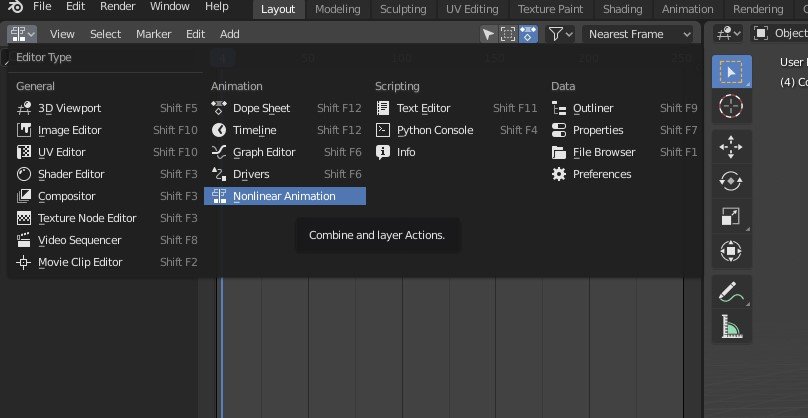The image size is (808, 418).
Task: Choose Nonlinear Animation from editor list
Action: [x=284, y=196]
